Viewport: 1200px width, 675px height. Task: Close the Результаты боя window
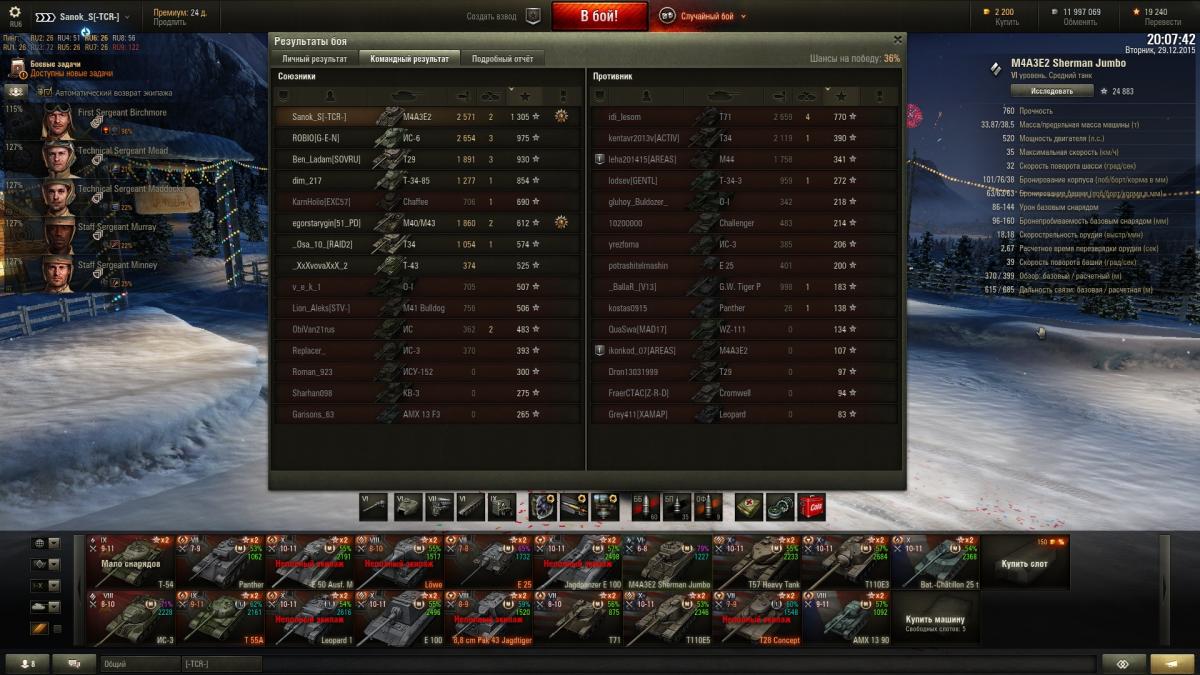[897, 39]
